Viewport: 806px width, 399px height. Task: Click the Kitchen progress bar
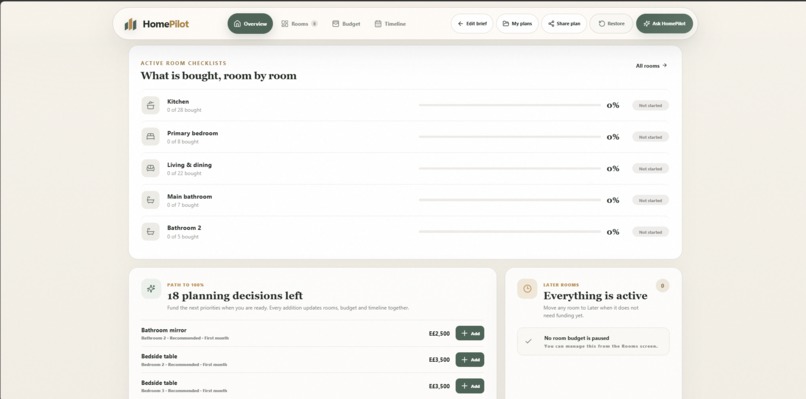509,105
